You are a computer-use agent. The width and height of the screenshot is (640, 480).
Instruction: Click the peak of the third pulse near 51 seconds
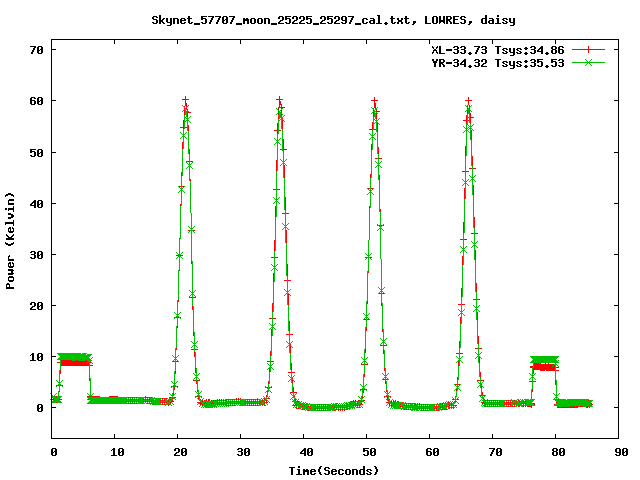(374, 101)
